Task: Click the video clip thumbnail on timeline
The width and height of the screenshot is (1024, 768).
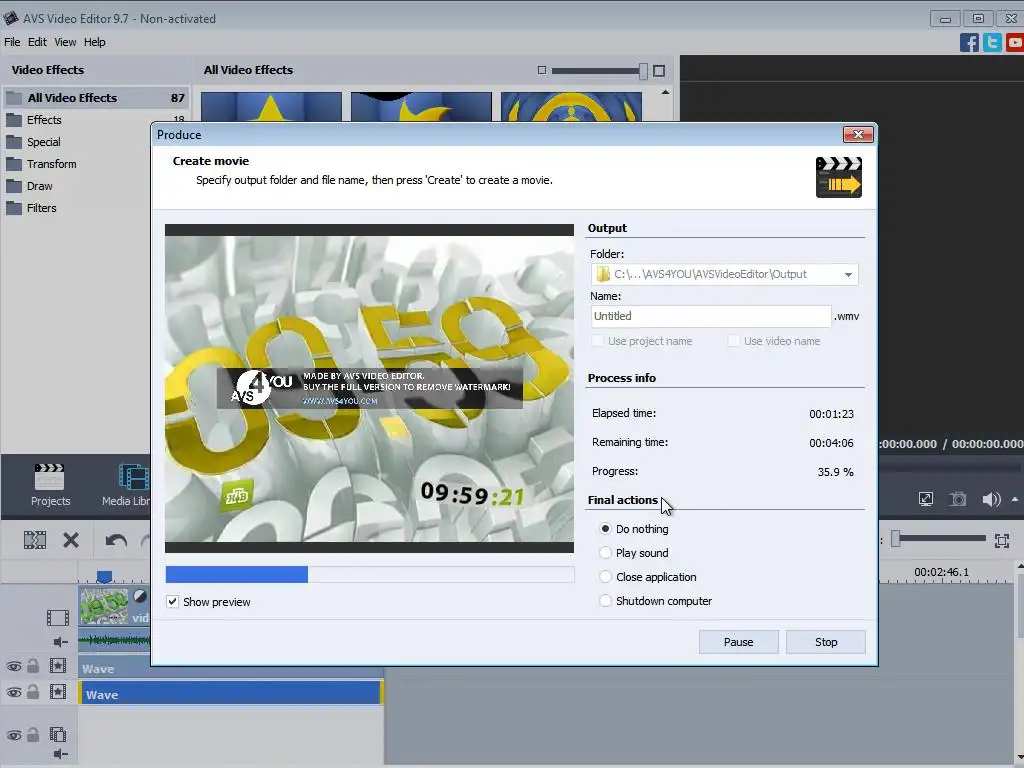Action: (x=104, y=607)
